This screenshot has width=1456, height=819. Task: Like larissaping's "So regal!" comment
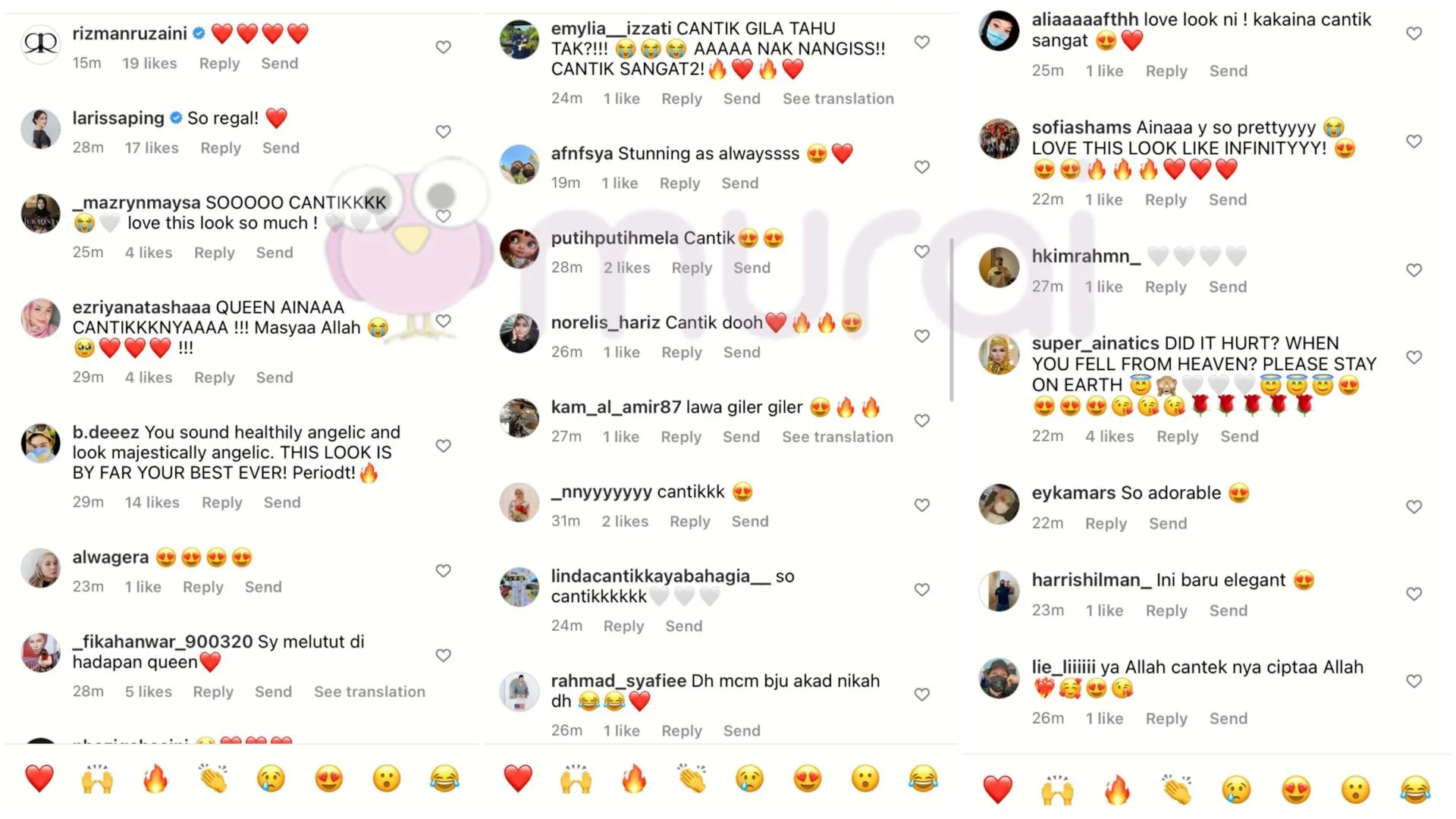click(444, 131)
